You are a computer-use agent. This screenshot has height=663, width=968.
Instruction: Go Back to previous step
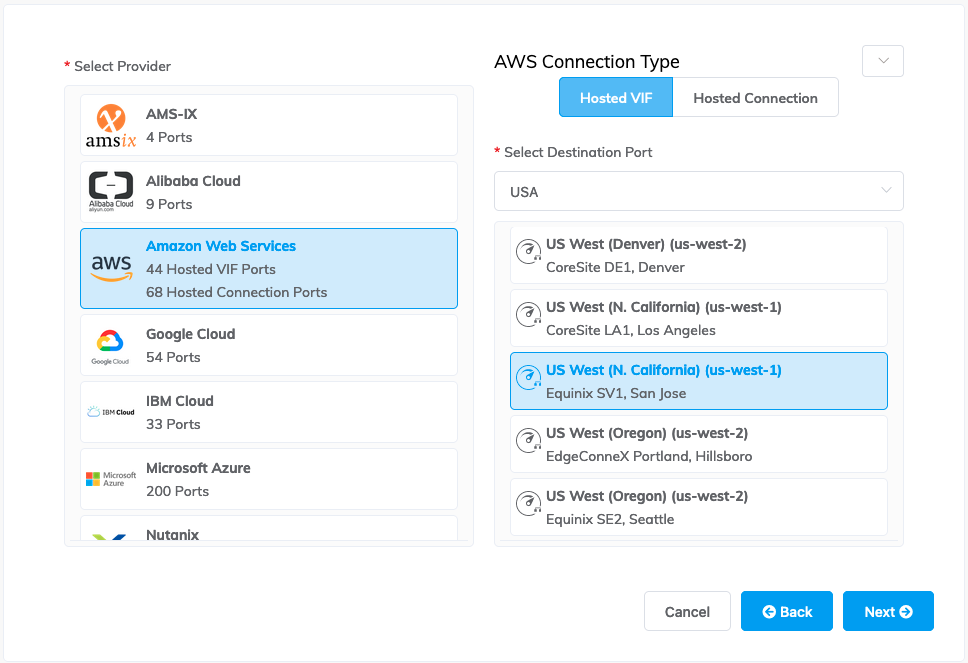[x=787, y=612]
